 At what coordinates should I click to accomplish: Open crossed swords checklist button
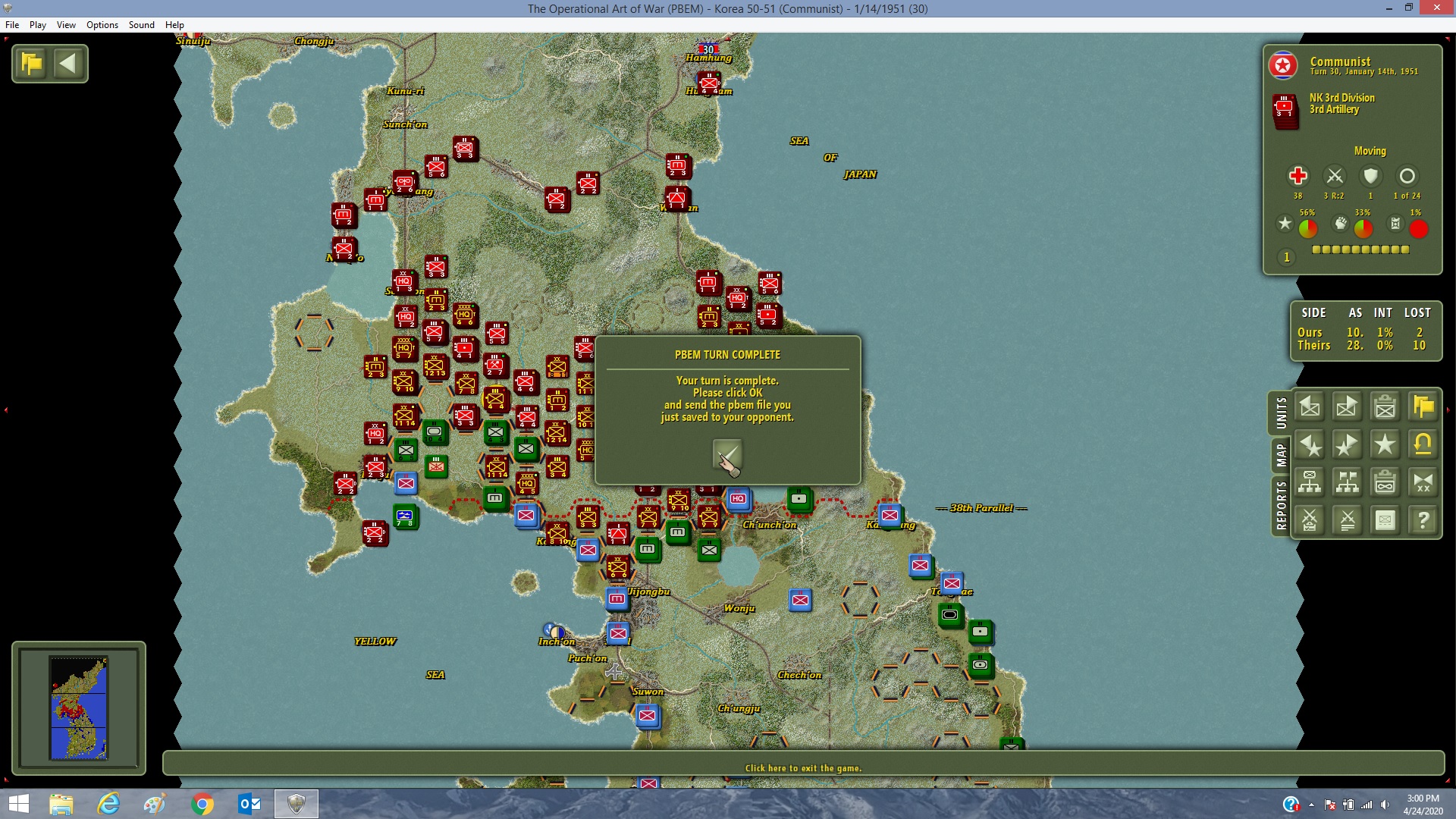(1310, 520)
